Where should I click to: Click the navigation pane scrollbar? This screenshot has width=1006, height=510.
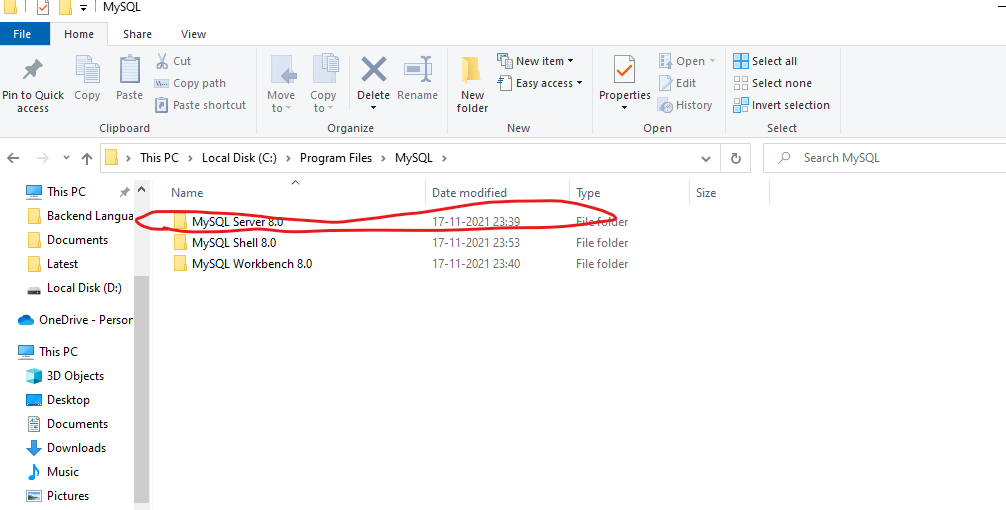point(141,388)
